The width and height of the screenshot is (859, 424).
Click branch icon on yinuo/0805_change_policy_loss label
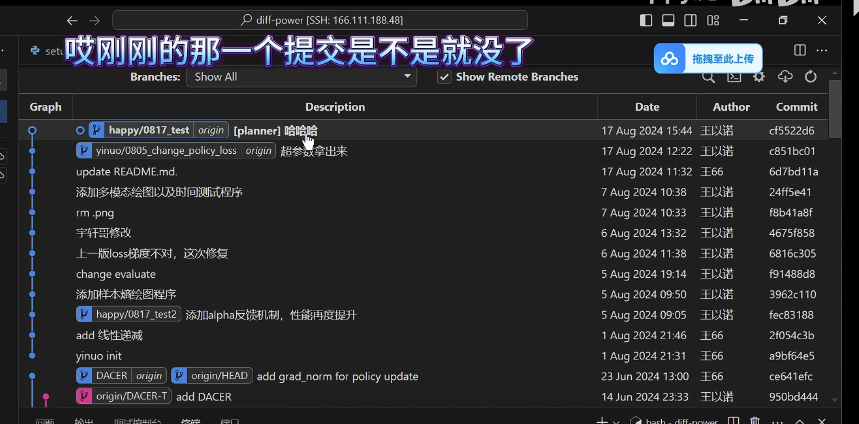[84, 151]
